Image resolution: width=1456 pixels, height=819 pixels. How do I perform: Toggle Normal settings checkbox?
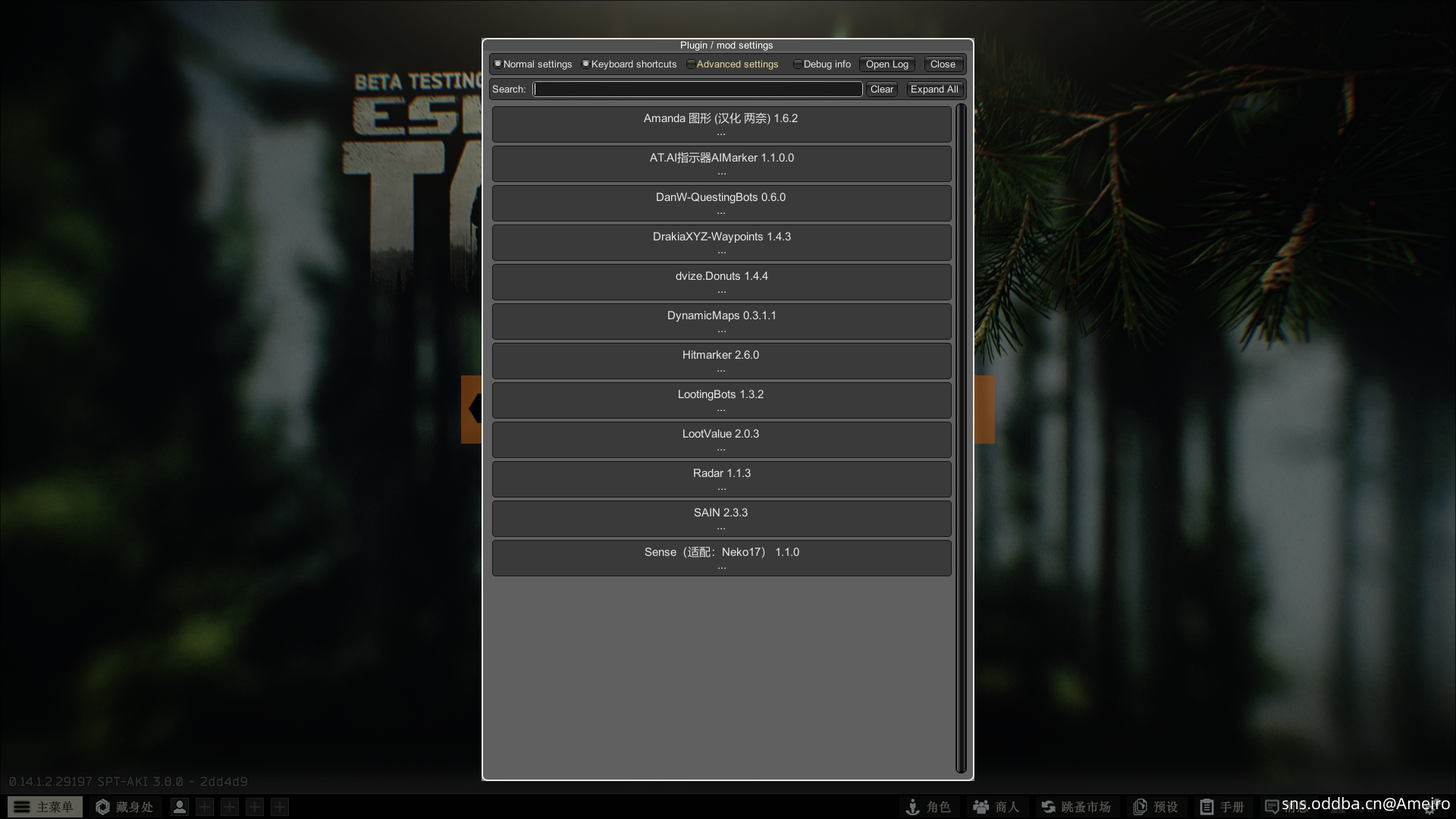tap(498, 64)
